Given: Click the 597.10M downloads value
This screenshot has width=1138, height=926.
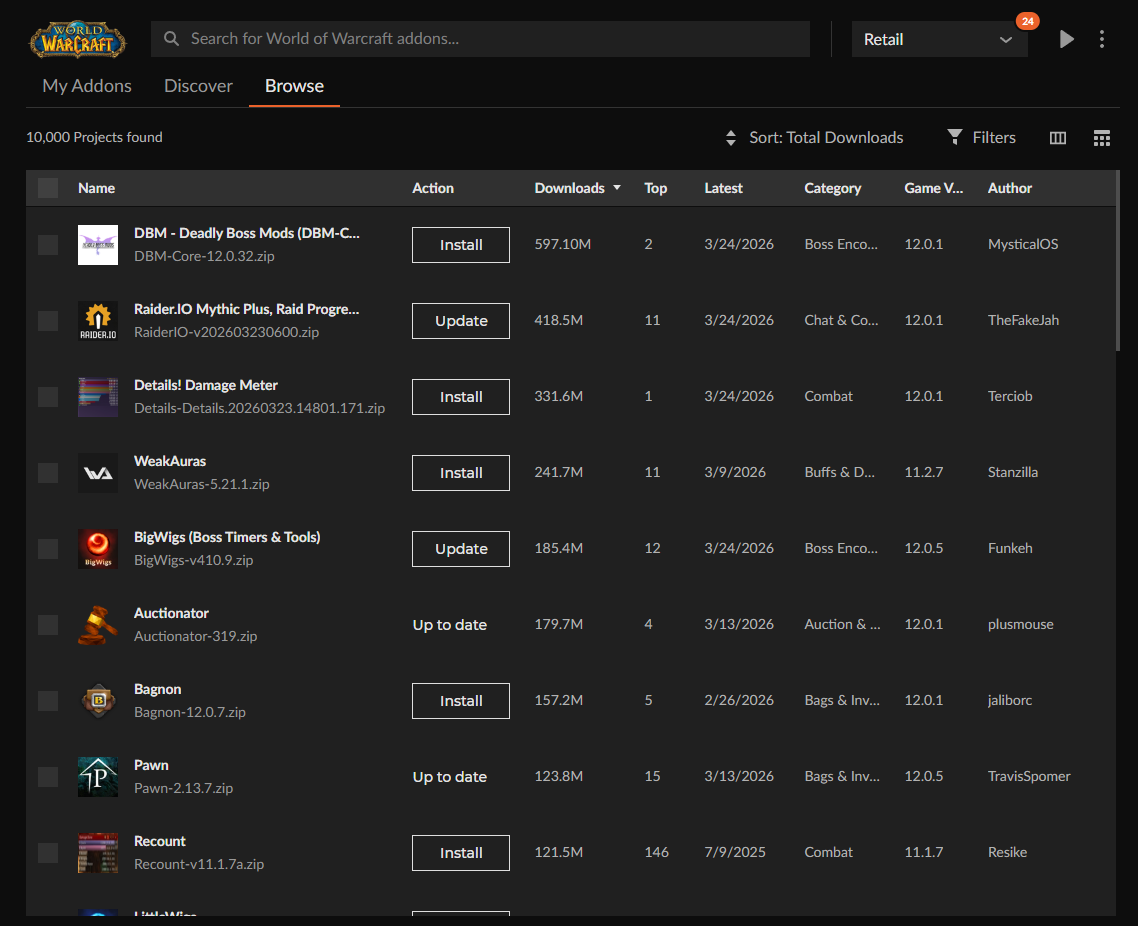Looking at the screenshot, I should [x=562, y=245].
